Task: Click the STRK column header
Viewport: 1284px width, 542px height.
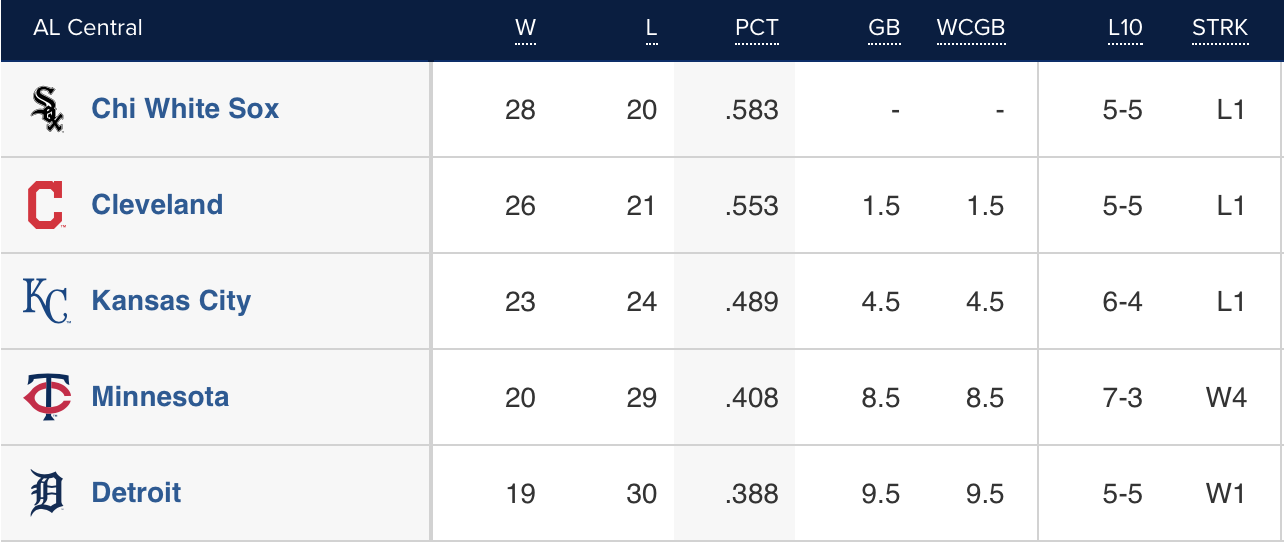Action: coord(1220,28)
